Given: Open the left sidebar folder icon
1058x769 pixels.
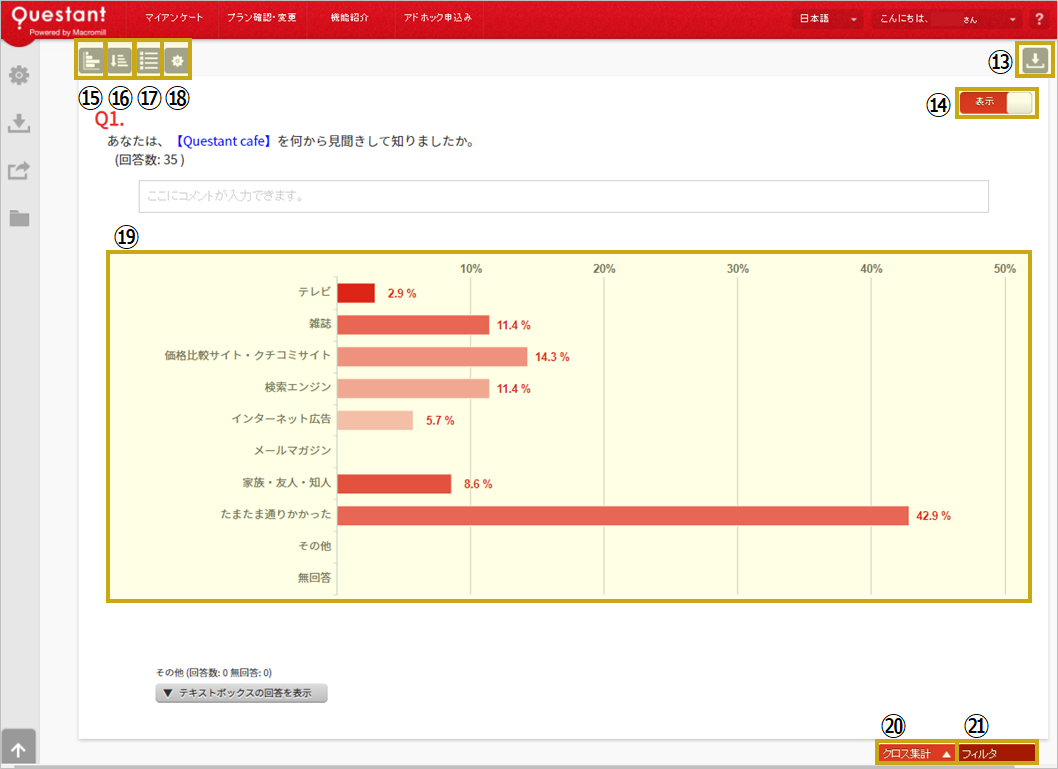Looking at the screenshot, I should pos(19,218).
